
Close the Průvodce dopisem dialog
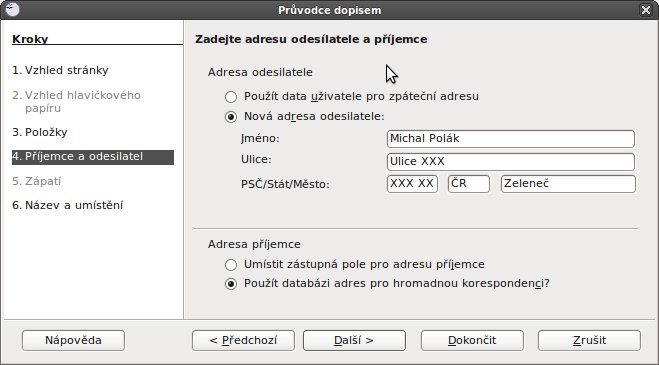(x=646, y=10)
